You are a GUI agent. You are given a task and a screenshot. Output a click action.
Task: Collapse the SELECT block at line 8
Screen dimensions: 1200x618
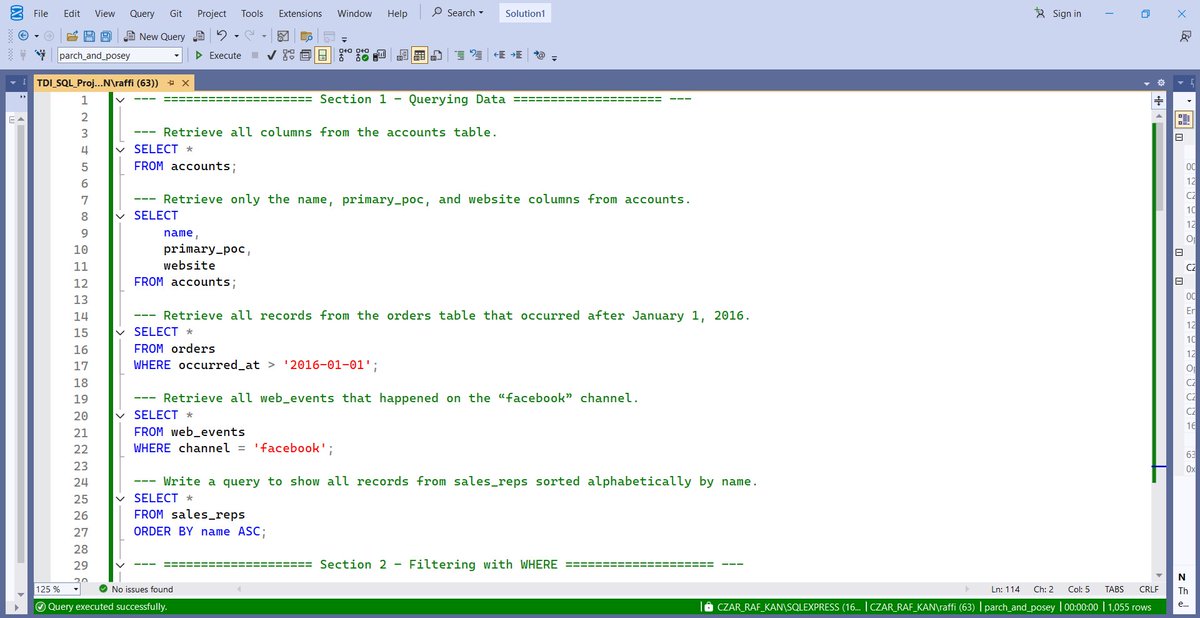point(121,216)
